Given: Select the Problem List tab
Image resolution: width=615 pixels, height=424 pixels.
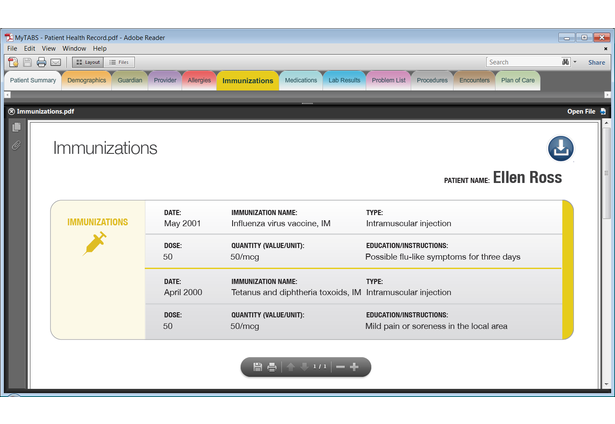Looking at the screenshot, I should coord(389,80).
